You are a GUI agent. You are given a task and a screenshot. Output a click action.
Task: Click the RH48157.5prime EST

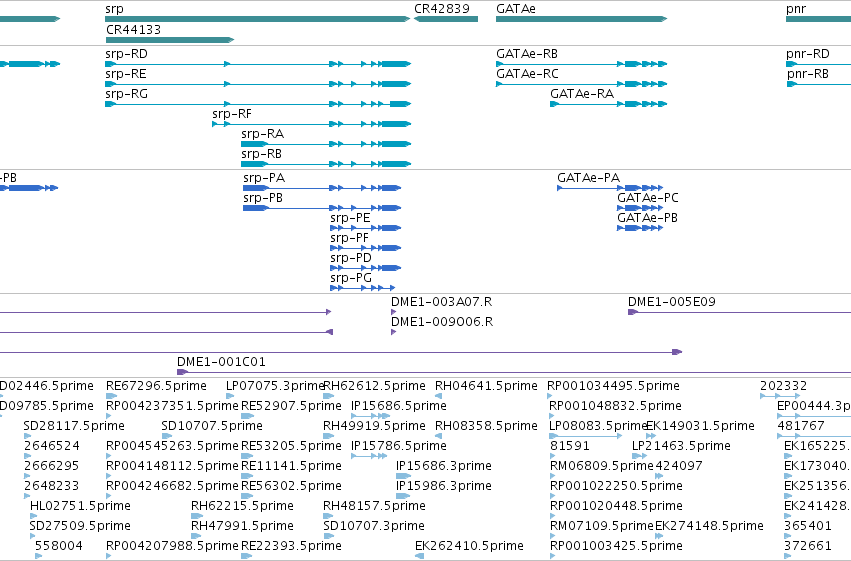point(328,516)
